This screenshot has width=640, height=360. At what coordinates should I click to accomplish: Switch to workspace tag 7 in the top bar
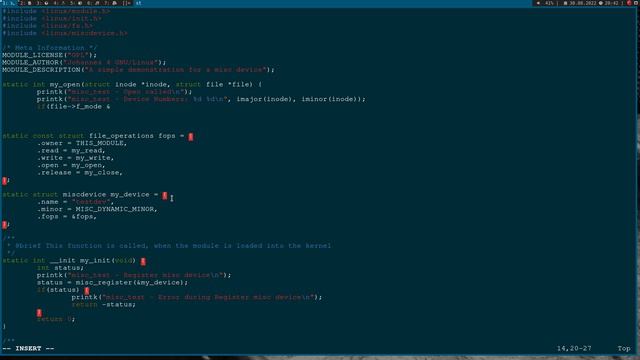point(110,3)
